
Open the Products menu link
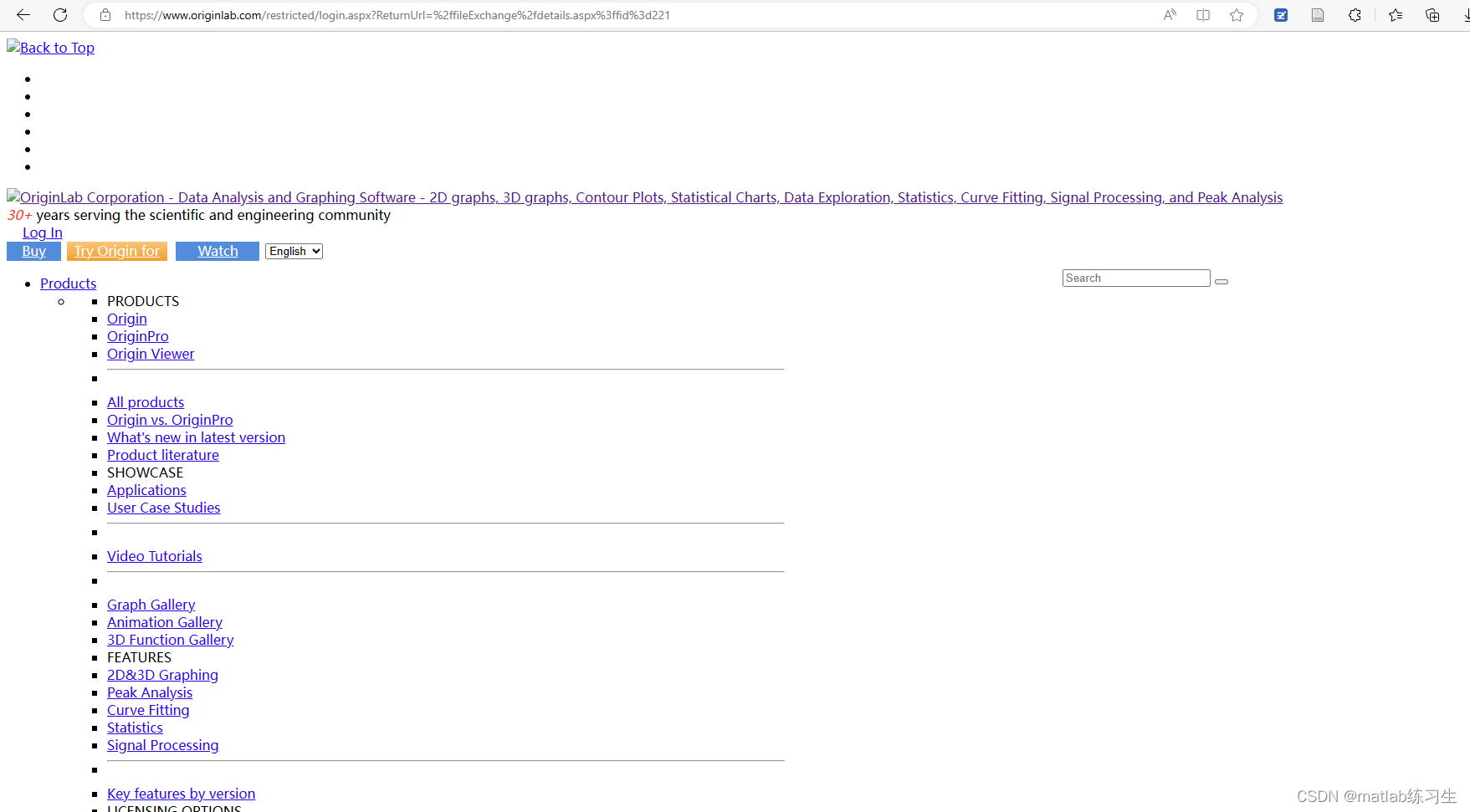pyautogui.click(x=69, y=283)
